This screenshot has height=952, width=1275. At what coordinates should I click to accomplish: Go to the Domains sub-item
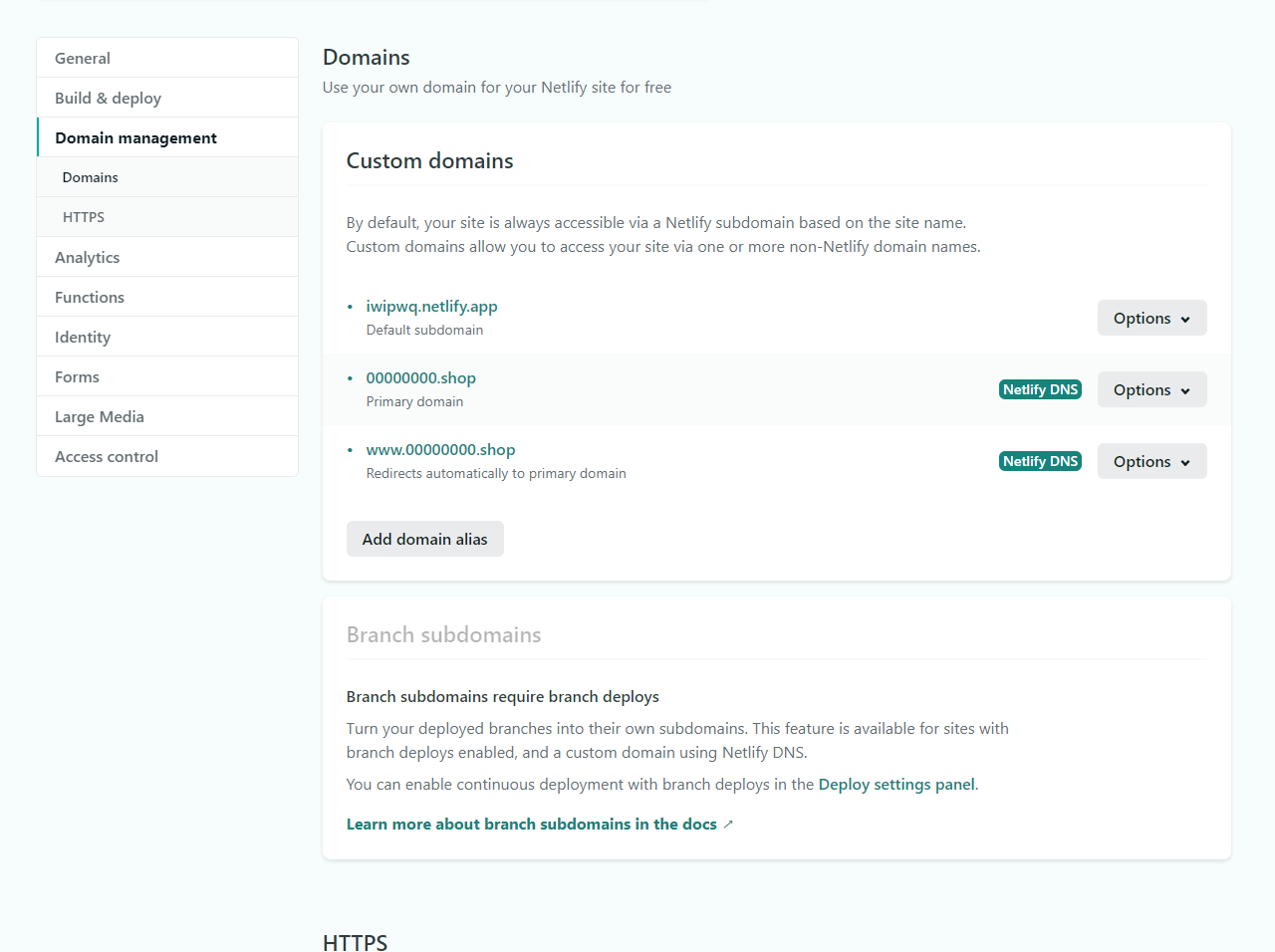coord(167,177)
